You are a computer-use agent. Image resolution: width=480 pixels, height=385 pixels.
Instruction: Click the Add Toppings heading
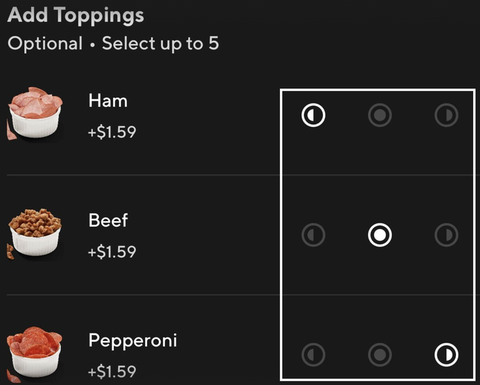76,16
